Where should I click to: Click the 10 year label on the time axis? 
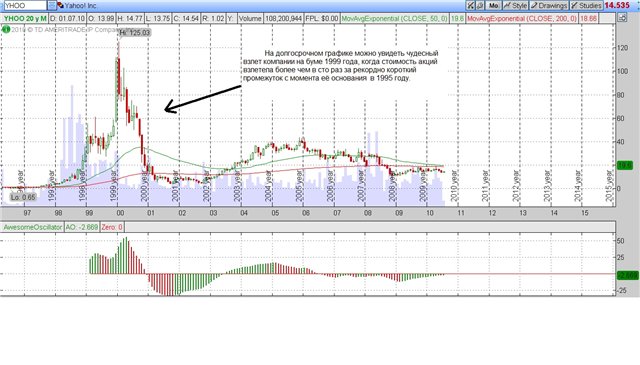[x=429, y=213]
